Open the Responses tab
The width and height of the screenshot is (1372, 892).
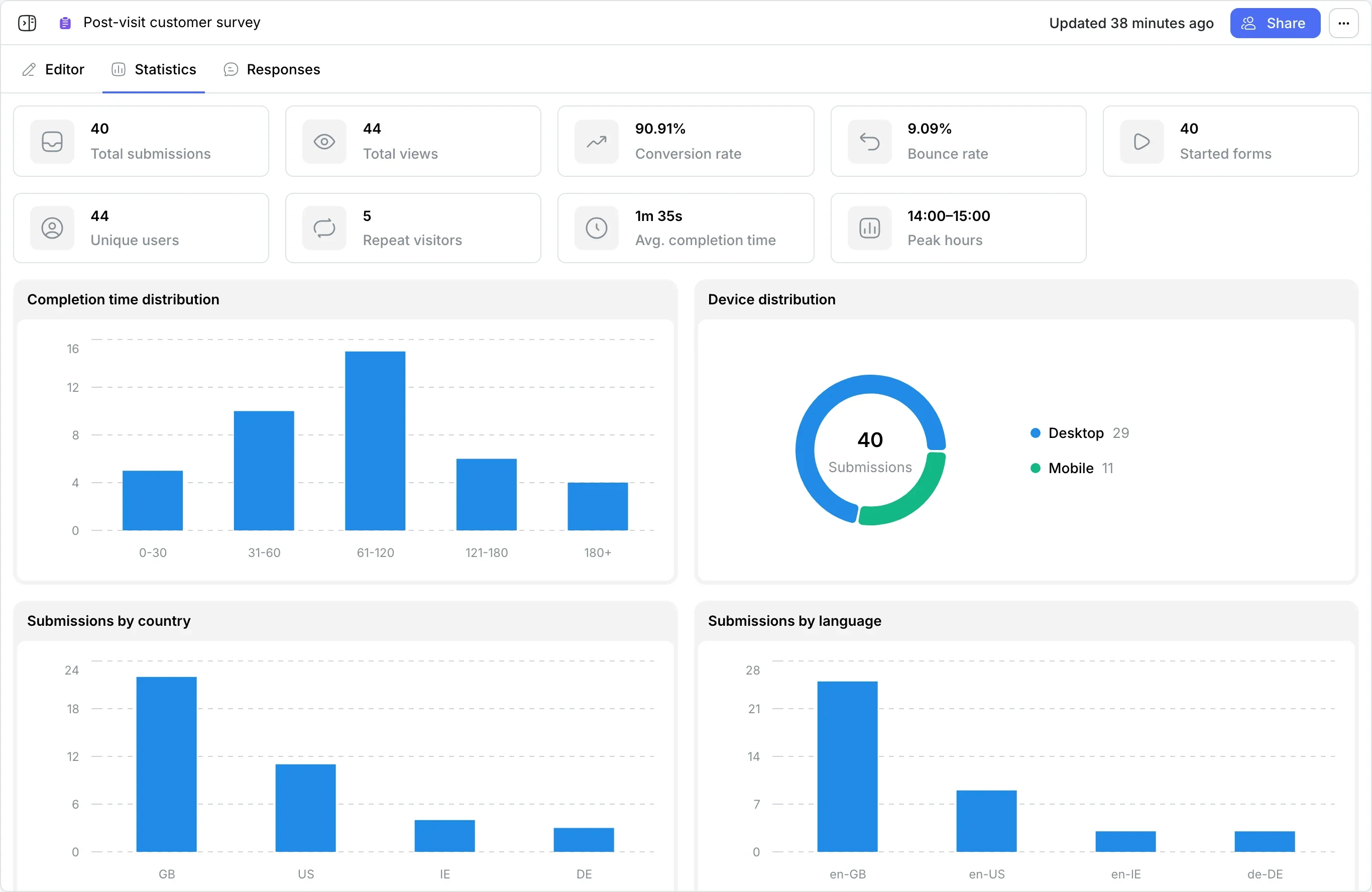pyautogui.click(x=272, y=69)
